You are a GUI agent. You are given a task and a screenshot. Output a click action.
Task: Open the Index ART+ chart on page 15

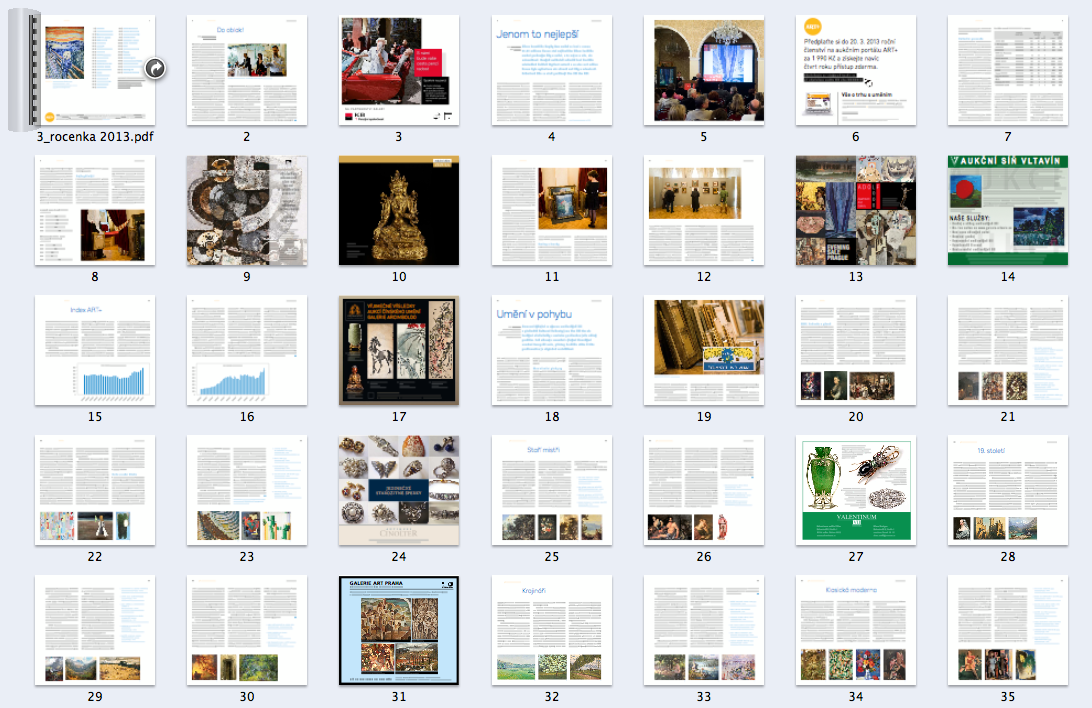click(95, 350)
